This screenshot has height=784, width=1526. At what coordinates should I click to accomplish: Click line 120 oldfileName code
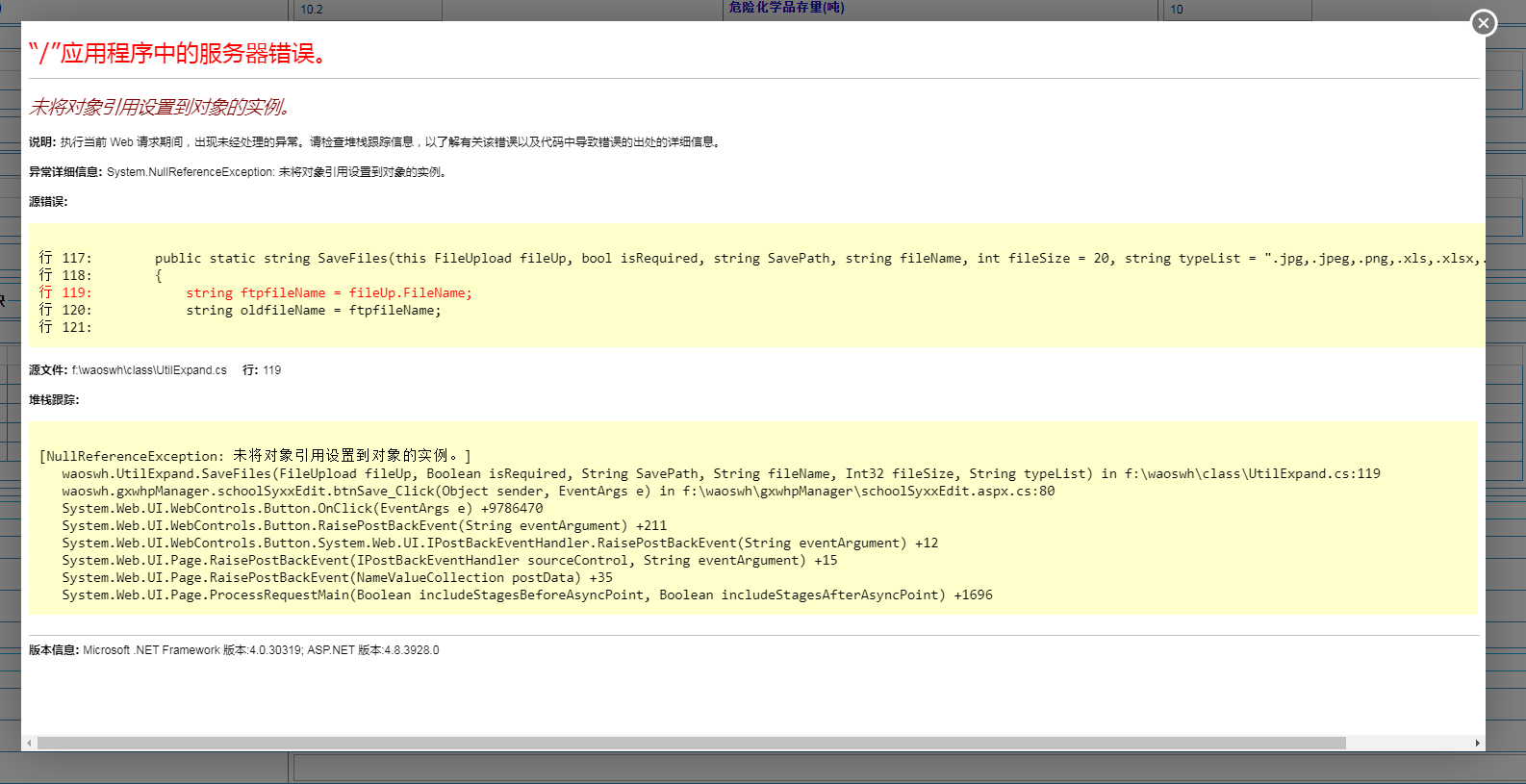pyautogui.click(x=314, y=310)
